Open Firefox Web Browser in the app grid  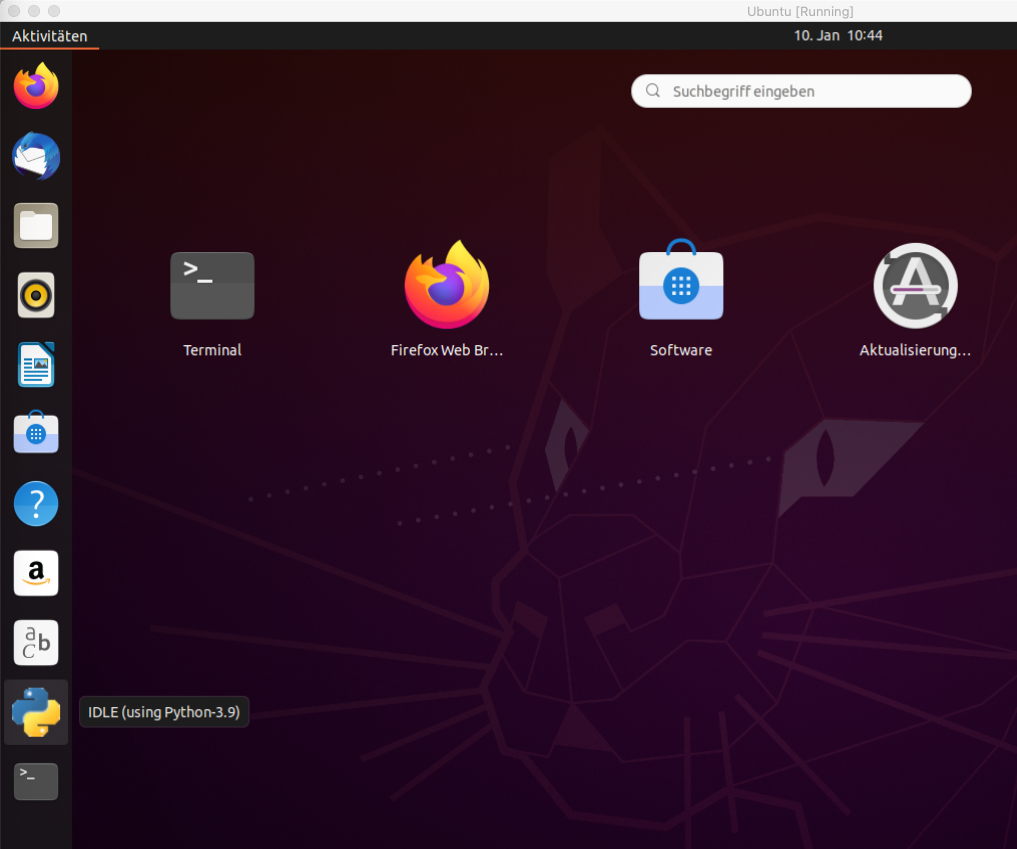pyautogui.click(x=447, y=285)
